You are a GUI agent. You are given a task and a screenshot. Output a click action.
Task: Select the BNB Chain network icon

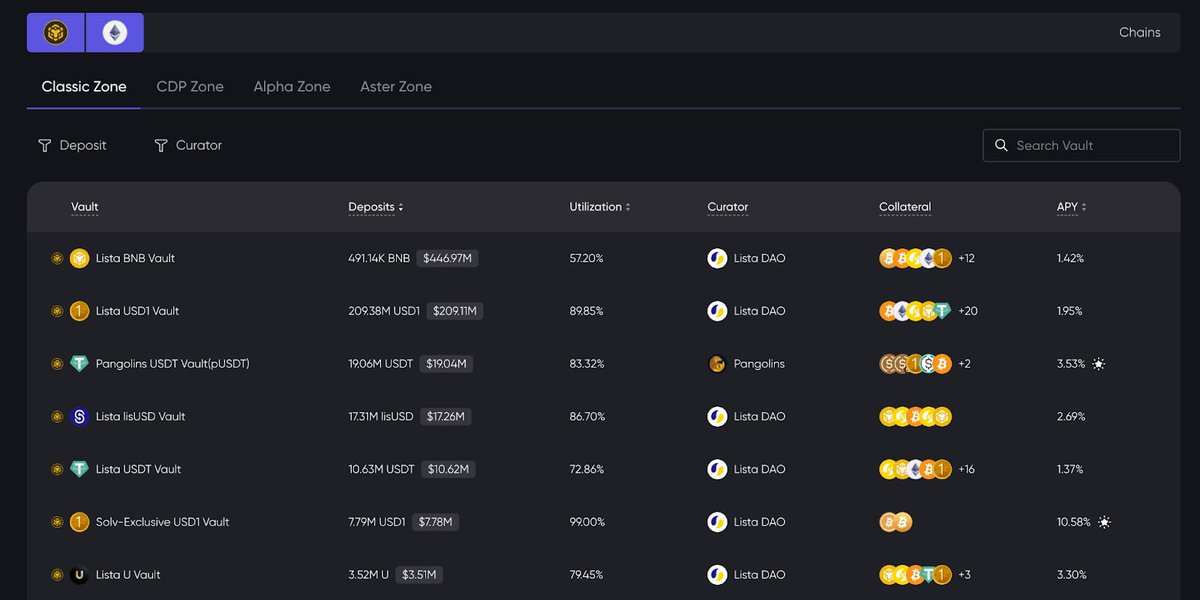coord(56,33)
